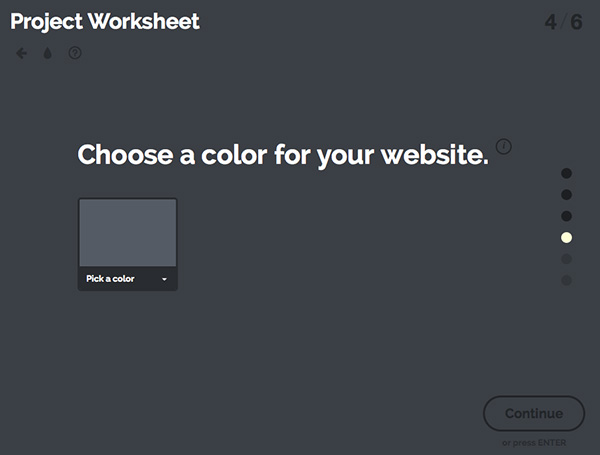
Task: Click the back arrow icon
Action: (21, 53)
